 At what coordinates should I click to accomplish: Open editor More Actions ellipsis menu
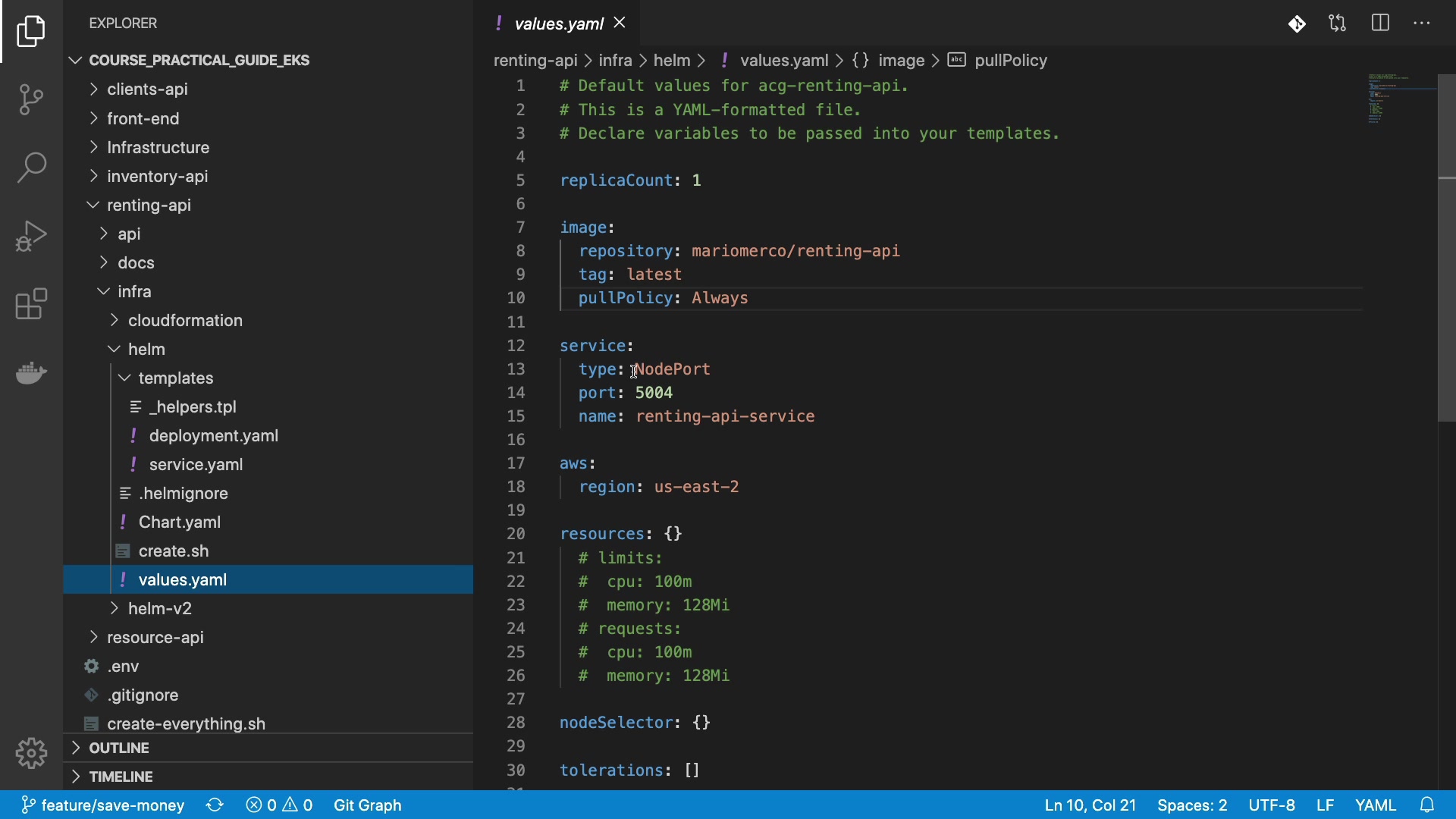click(x=1422, y=24)
